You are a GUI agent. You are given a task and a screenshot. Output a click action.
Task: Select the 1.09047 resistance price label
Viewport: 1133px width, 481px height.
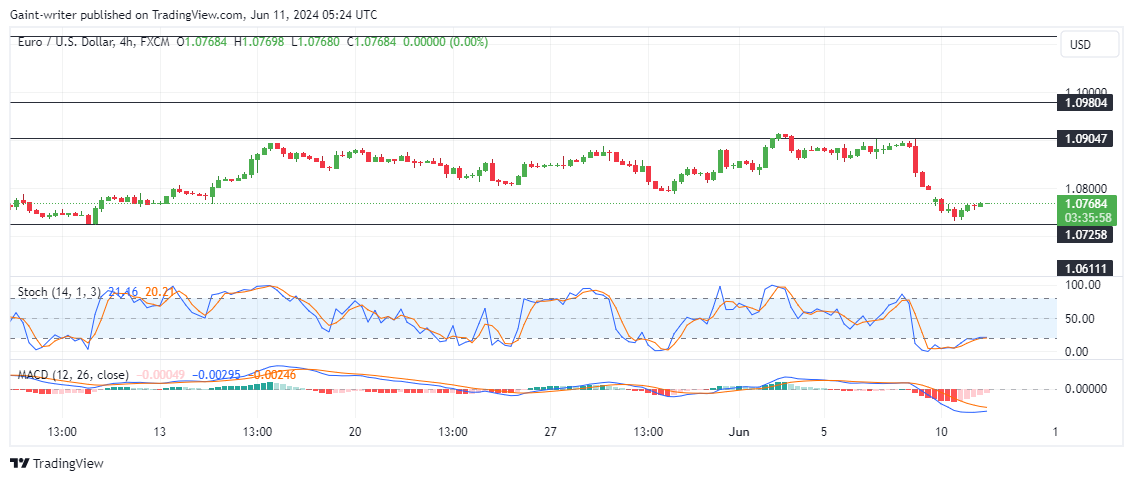pyautogui.click(x=1085, y=139)
